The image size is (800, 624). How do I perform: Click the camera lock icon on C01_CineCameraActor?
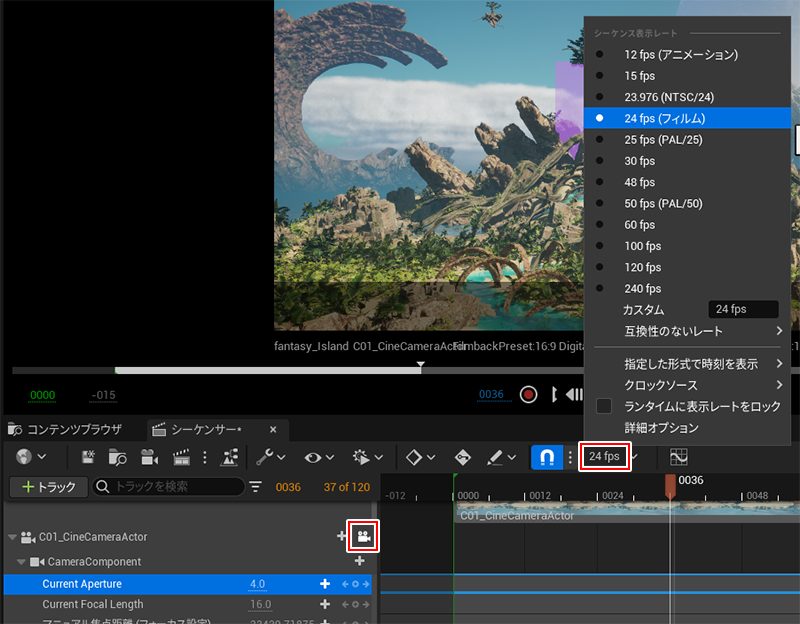pos(363,538)
